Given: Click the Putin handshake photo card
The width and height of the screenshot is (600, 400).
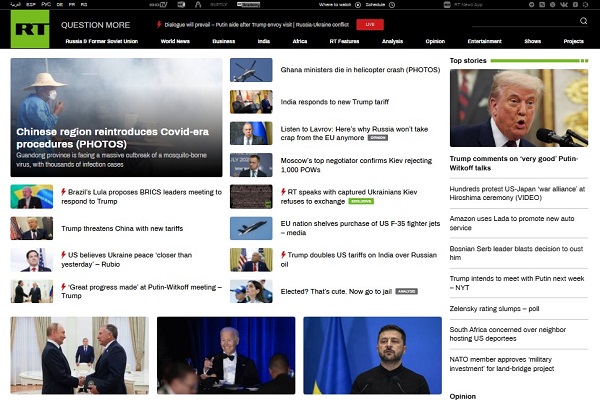Looking at the screenshot, I should (80, 355).
